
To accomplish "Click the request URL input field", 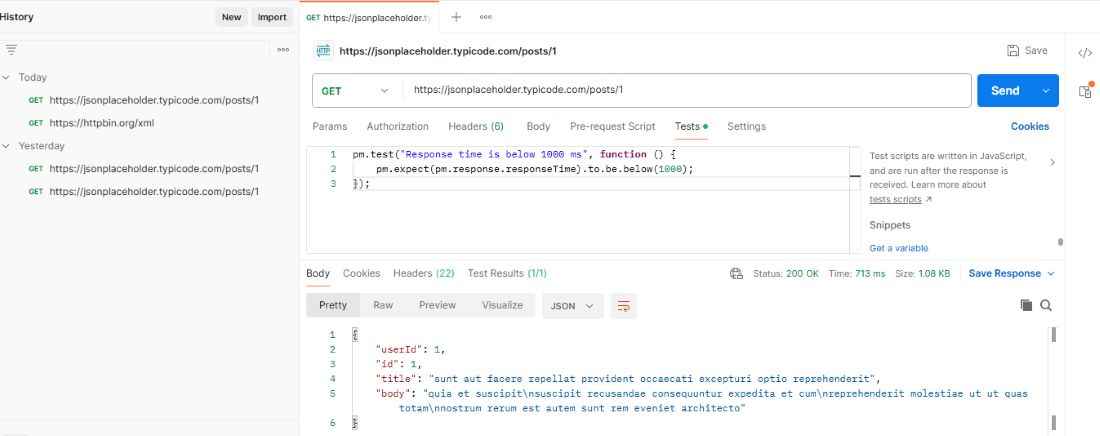I will pos(687,91).
